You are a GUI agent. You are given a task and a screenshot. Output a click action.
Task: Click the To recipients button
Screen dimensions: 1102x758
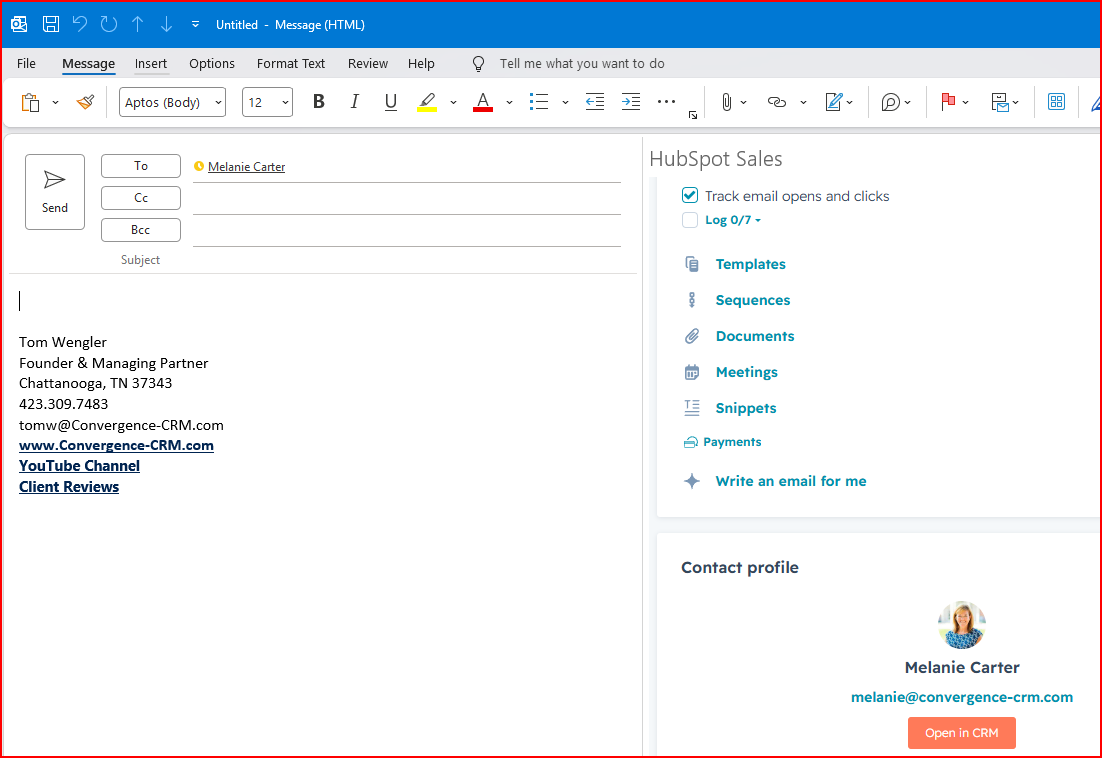[141, 166]
